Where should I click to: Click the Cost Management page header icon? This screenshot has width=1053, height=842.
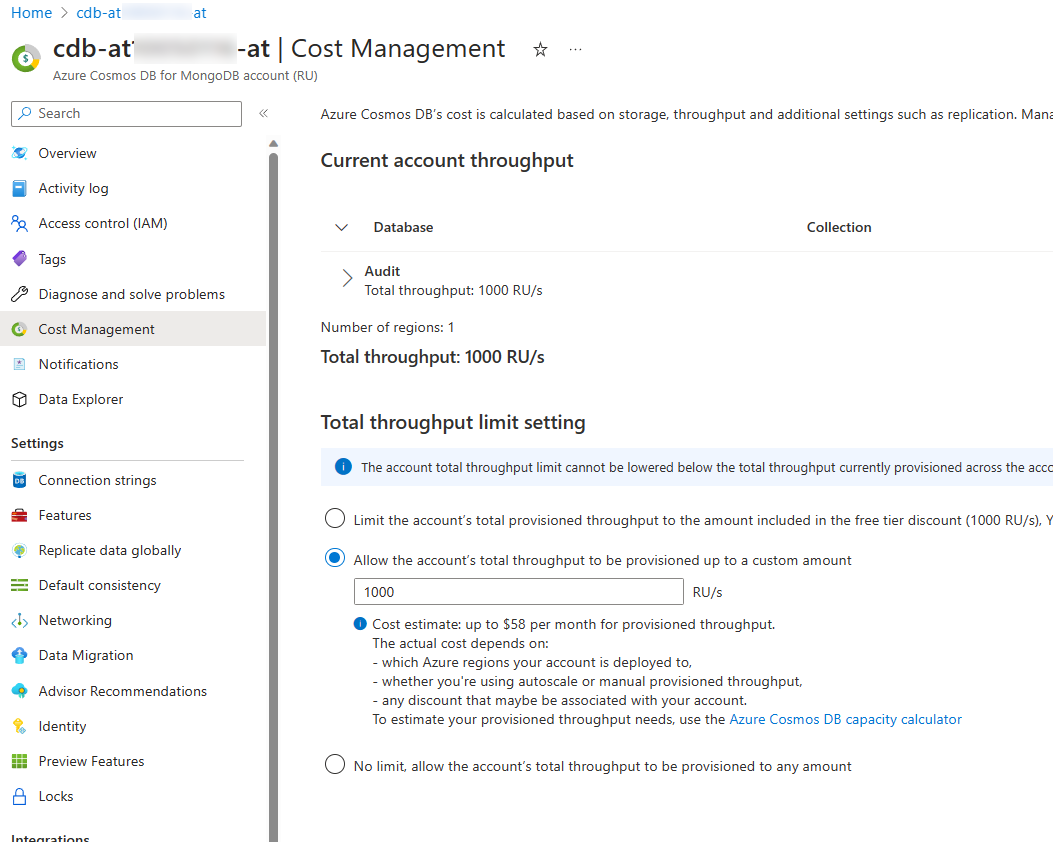(26, 58)
